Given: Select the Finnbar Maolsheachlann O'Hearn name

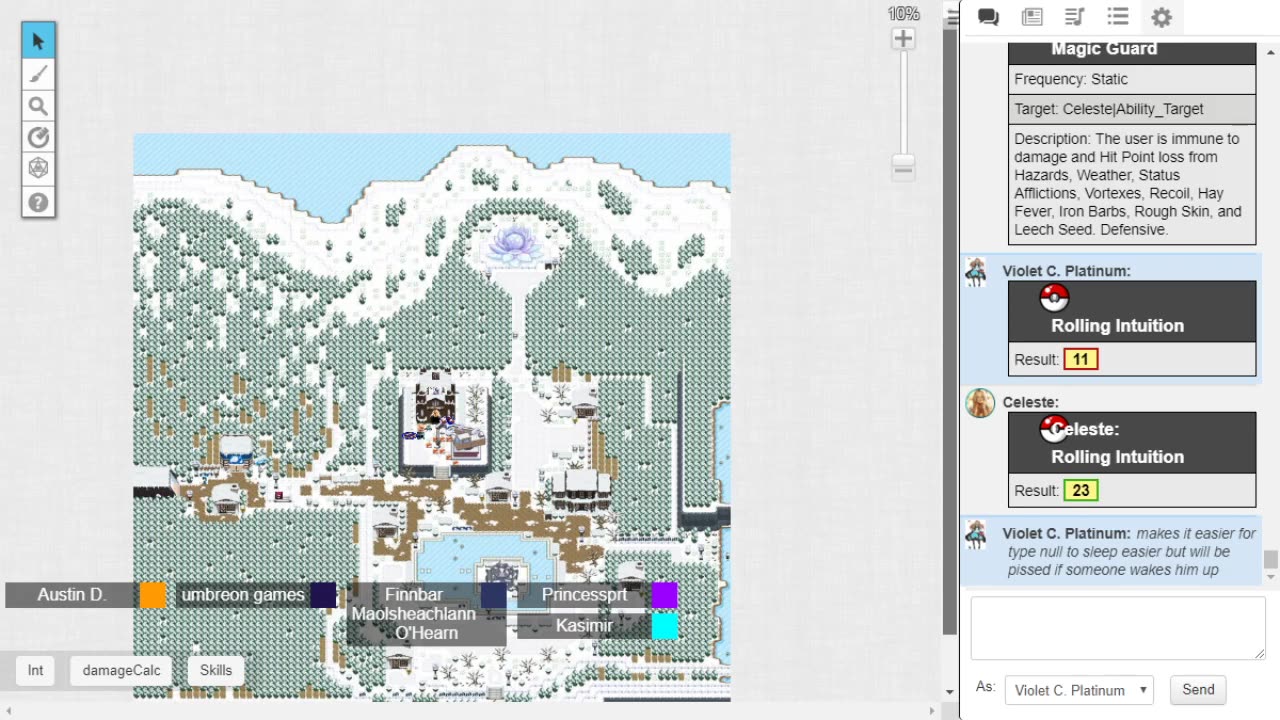Looking at the screenshot, I should 413,614.
